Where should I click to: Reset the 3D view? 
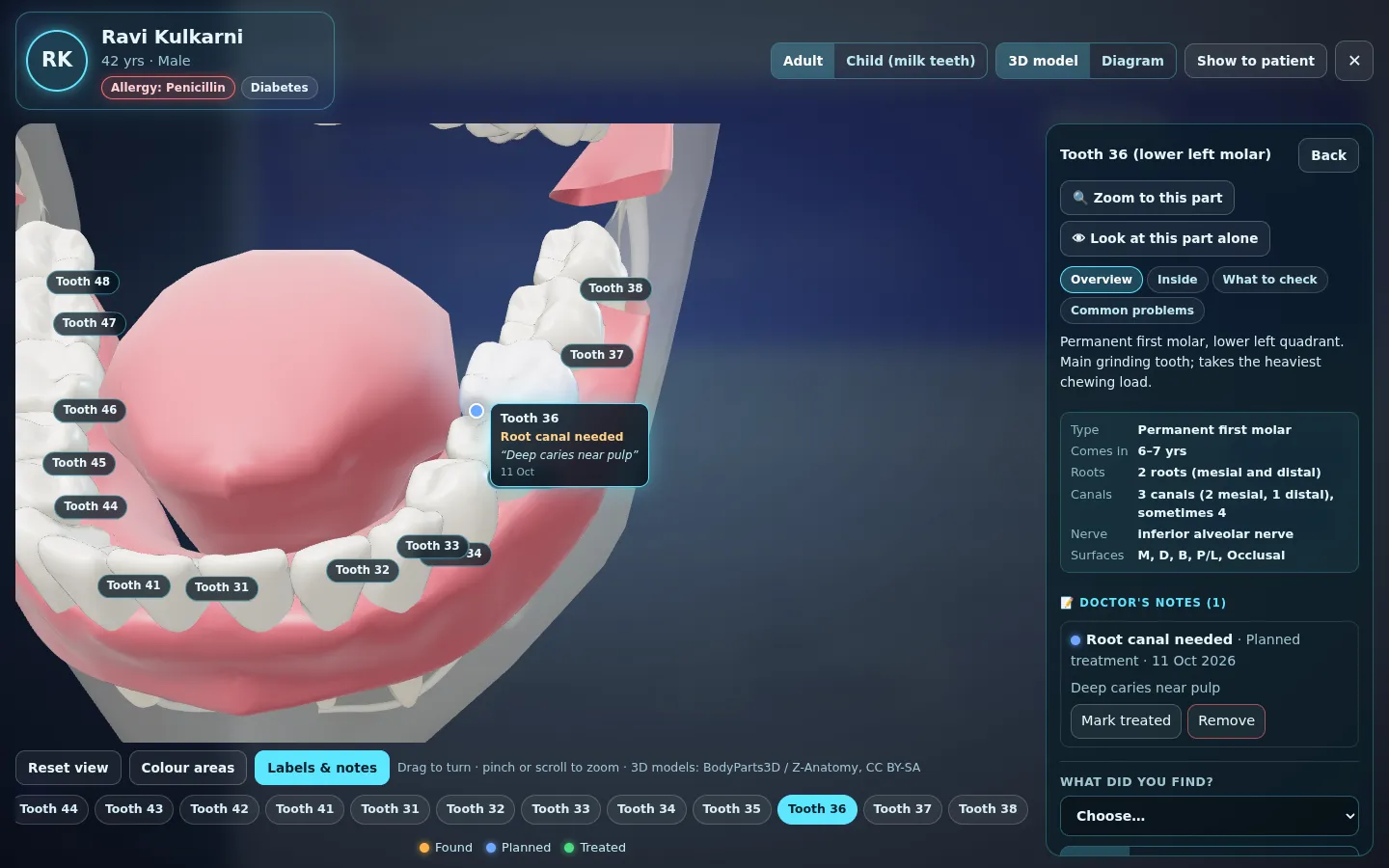[68, 768]
